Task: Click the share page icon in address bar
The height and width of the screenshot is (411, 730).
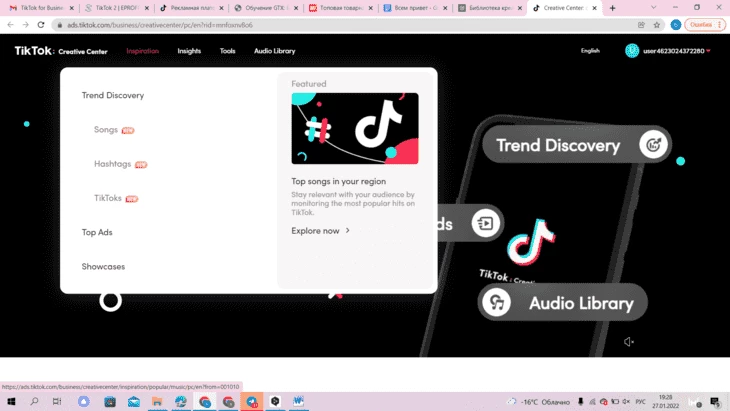Action: [x=641, y=25]
